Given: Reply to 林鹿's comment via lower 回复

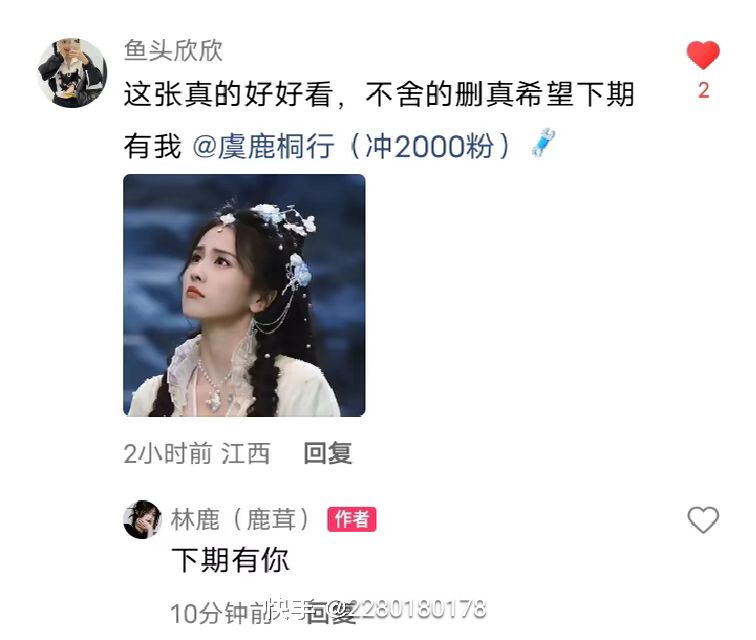Looking at the screenshot, I should (331, 613).
